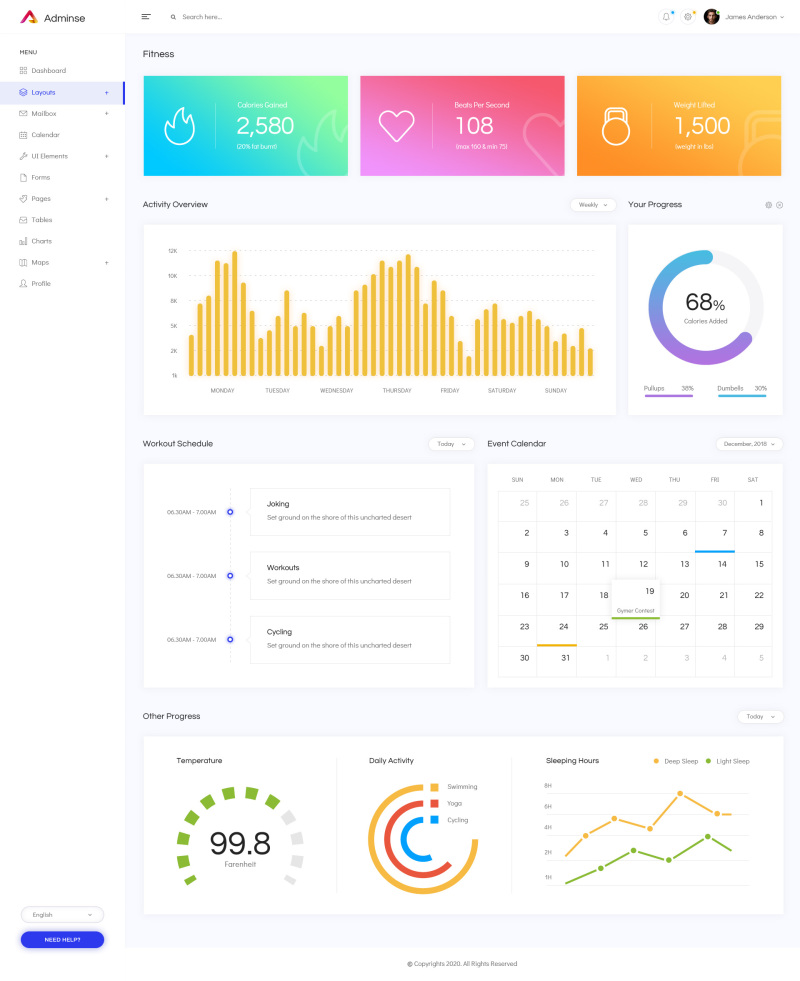Open the Charts section from the sidebar

tap(42, 241)
